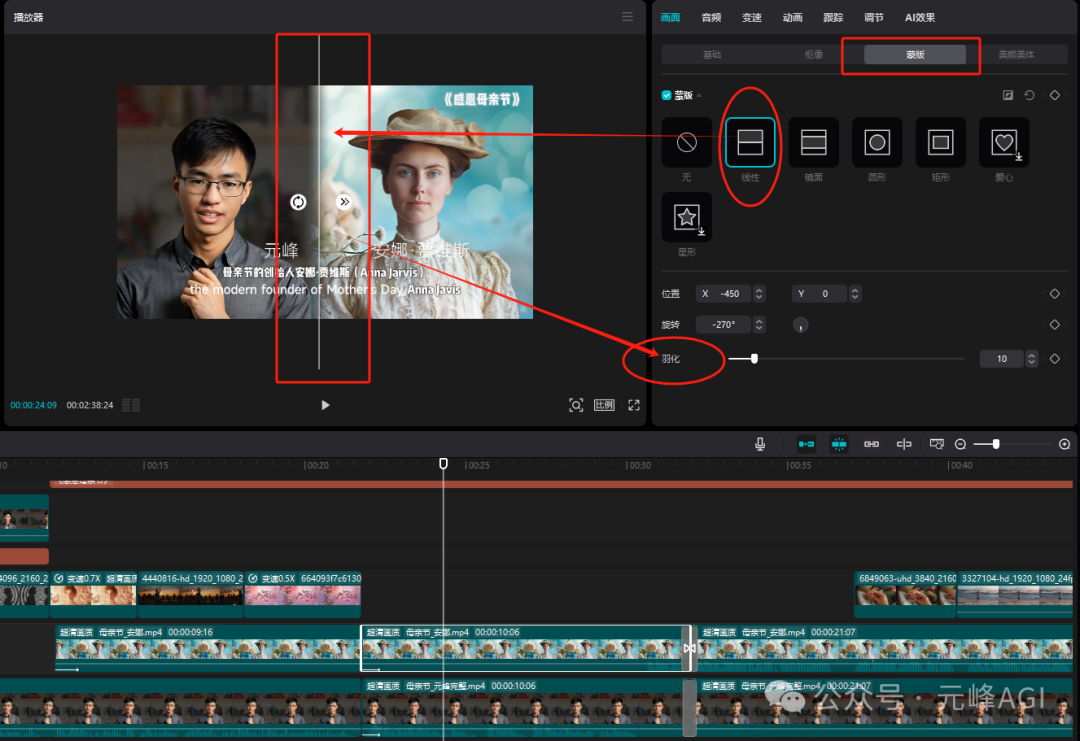Select the 圆形 circle mask shape
Viewport: 1080px width, 741px height.
click(x=877, y=143)
